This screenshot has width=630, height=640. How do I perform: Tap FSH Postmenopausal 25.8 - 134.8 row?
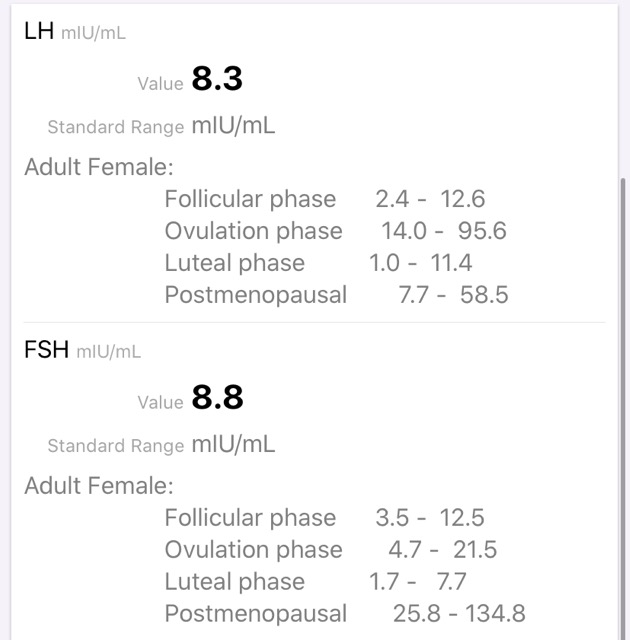345,613
